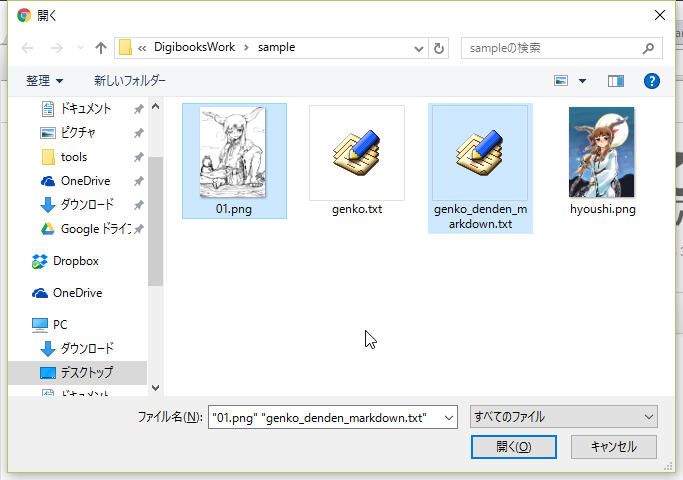Viewport: 683px width, 480px height.
Task: Click the PC computer icon
Action: tap(40, 325)
